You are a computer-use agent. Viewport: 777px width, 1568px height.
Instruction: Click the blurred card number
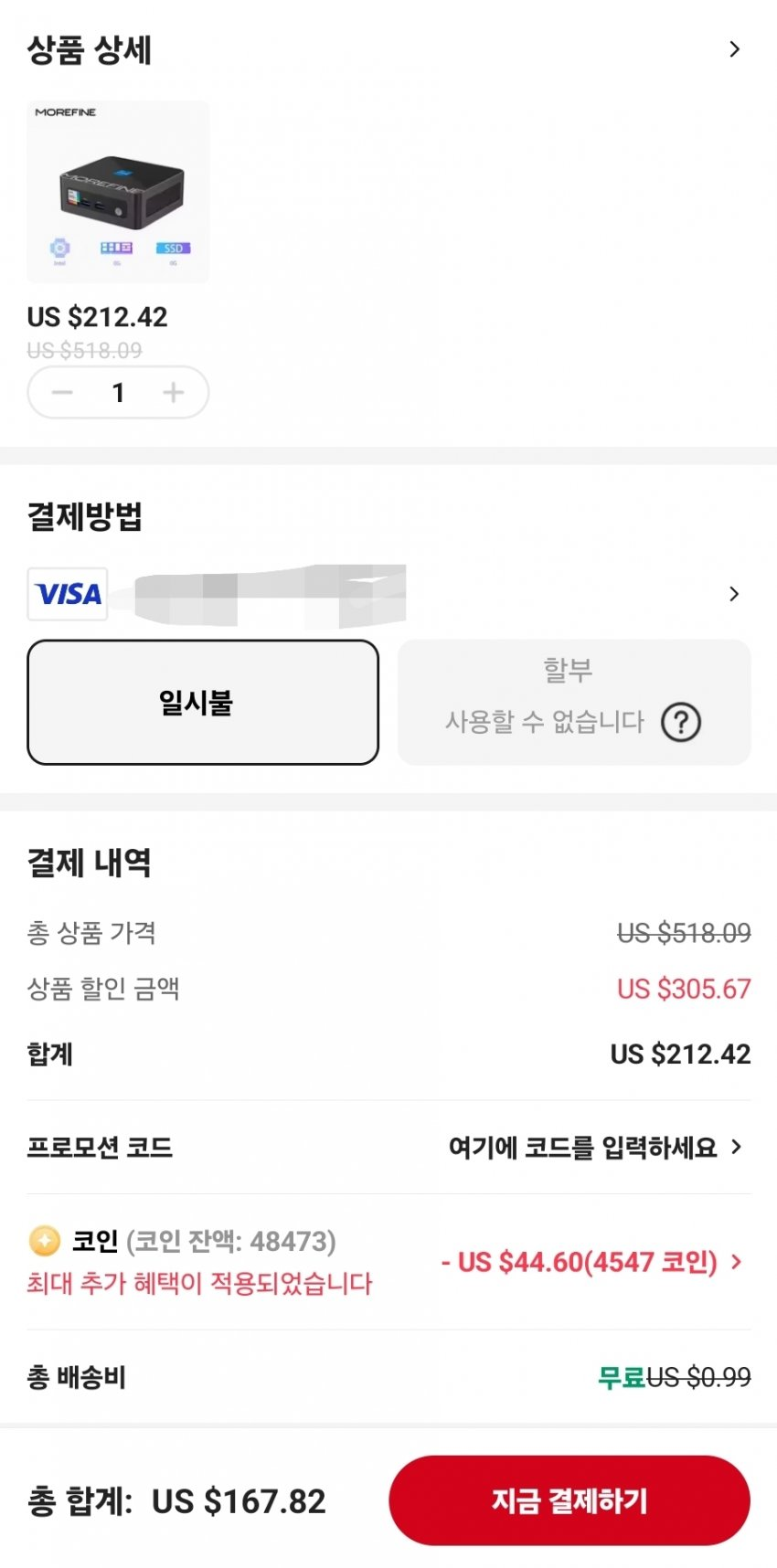270,595
